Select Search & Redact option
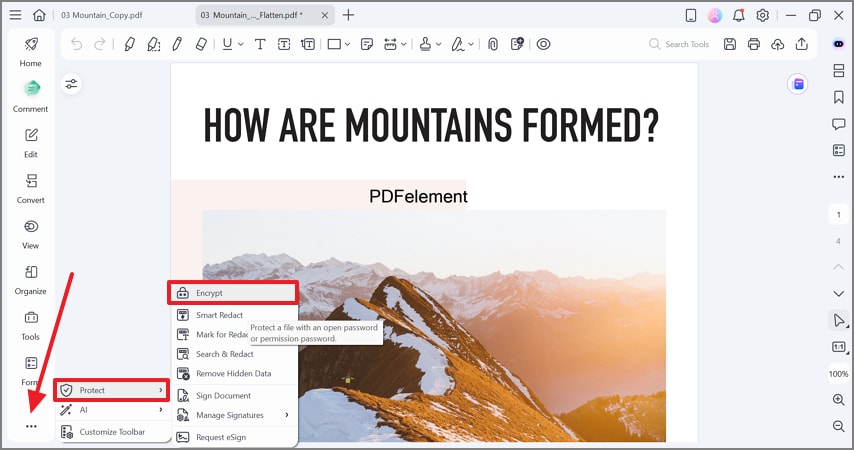This screenshot has width=854, height=450. point(234,354)
